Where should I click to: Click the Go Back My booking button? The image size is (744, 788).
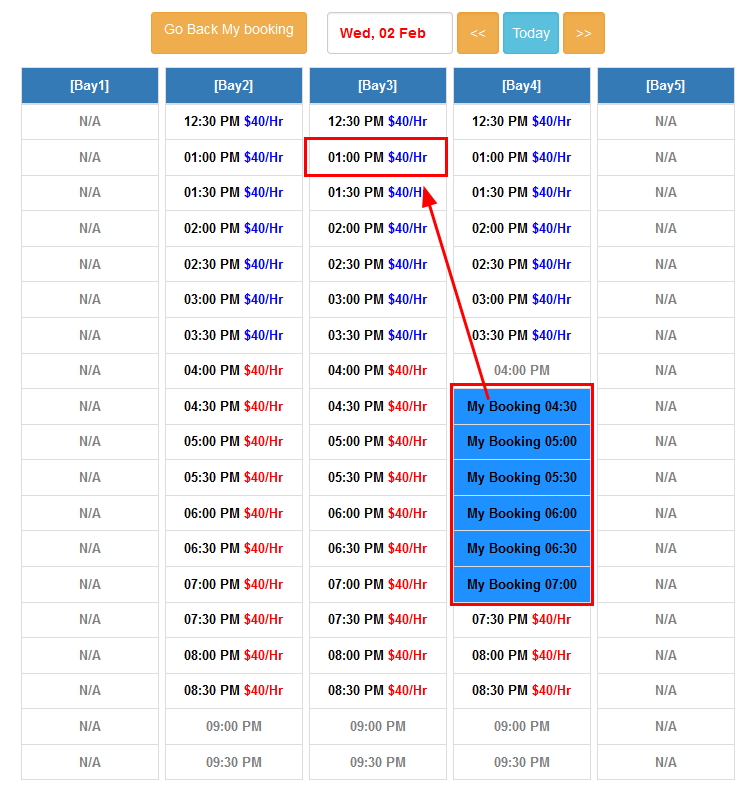pos(228,32)
